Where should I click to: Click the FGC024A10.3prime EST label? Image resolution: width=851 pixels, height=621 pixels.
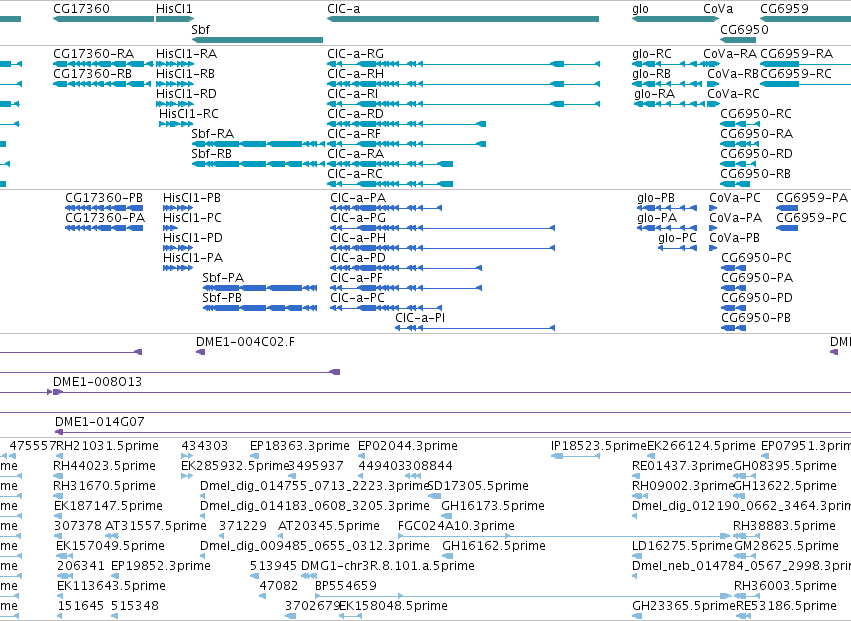[456, 526]
